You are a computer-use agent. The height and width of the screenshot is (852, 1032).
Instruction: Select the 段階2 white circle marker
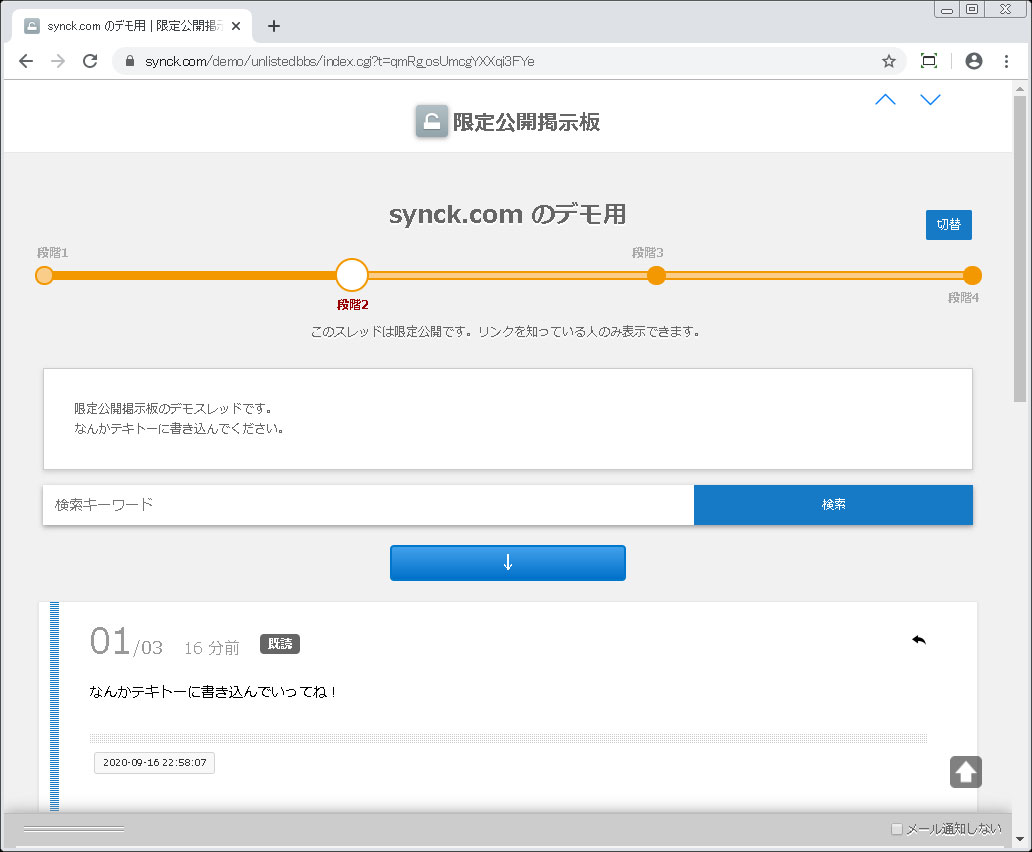point(352,275)
